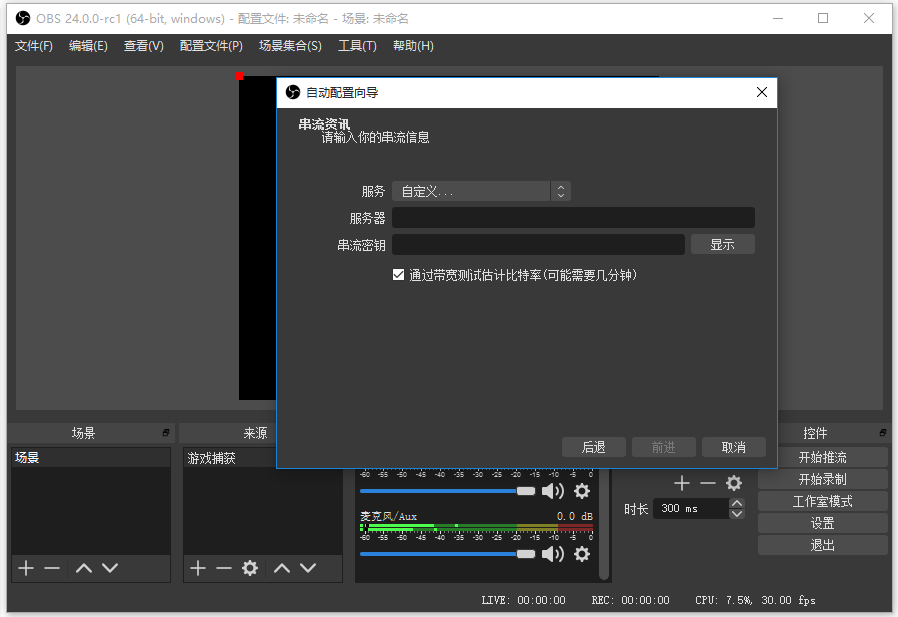Decrease 时长 using the down stepper arrow
898x617 pixels.
point(737,514)
